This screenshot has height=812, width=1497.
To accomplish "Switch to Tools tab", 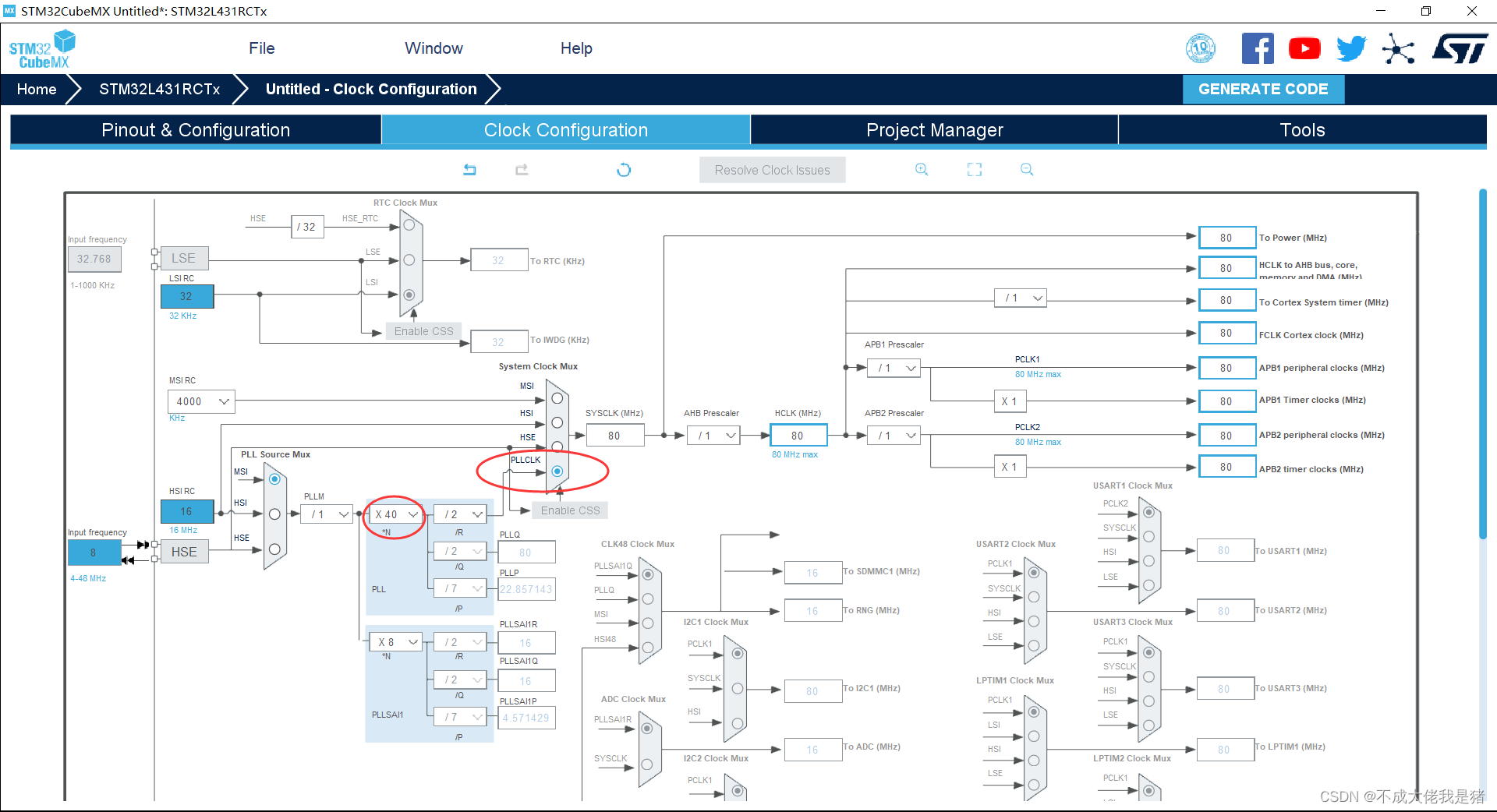I will click(x=1302, y=130).
